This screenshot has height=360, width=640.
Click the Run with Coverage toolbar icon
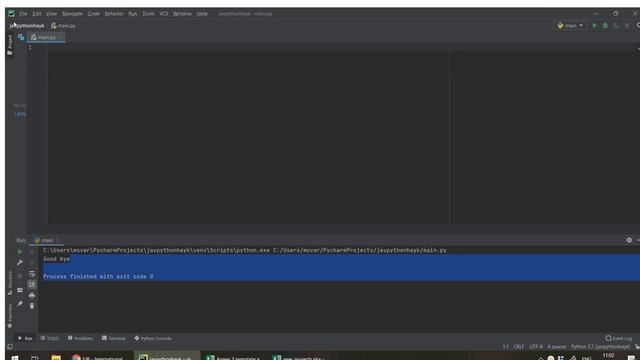(x=616, y=26)
